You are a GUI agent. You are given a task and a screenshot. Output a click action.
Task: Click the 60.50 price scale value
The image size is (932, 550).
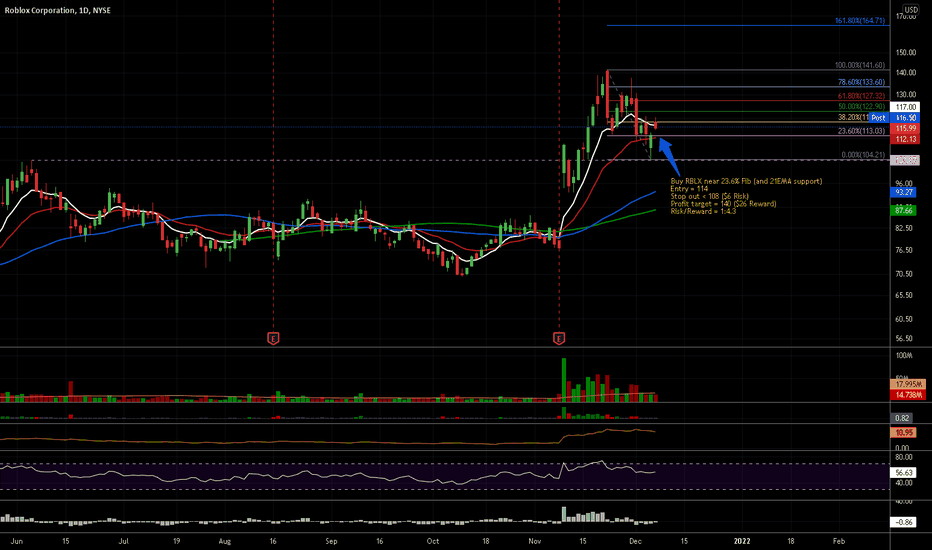[x=903, y=319]
